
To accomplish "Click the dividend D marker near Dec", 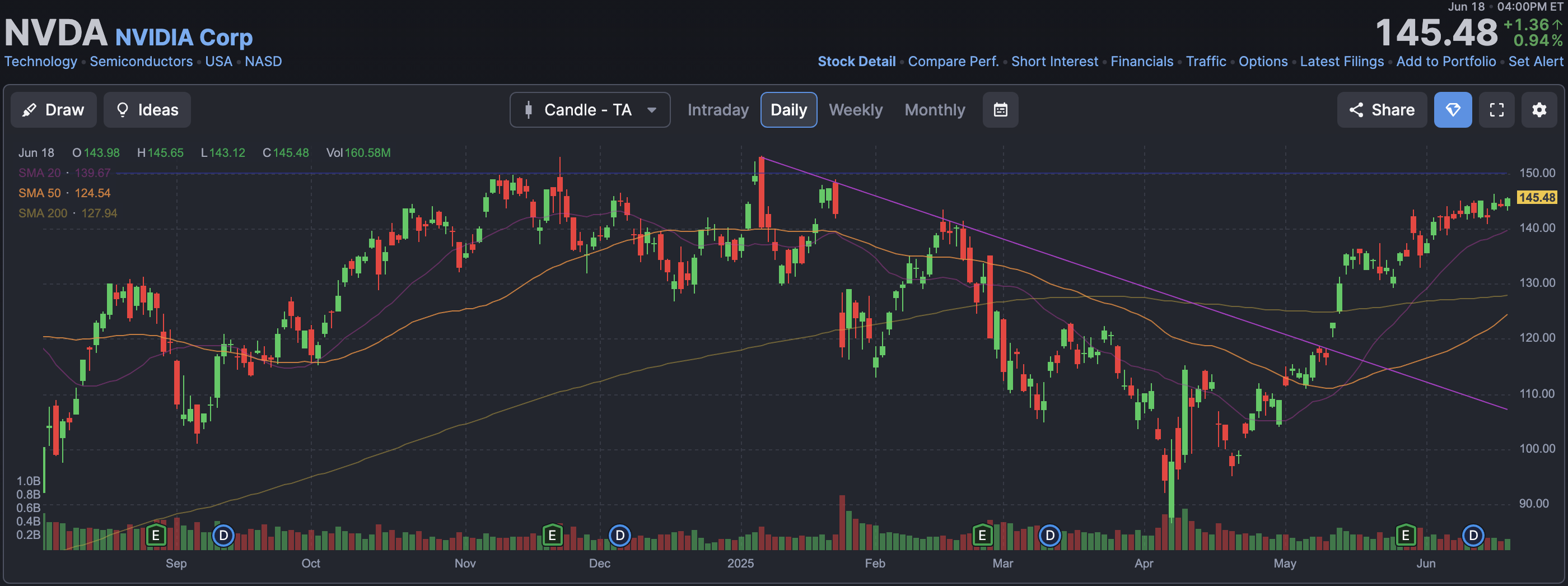I will (620, 536).
